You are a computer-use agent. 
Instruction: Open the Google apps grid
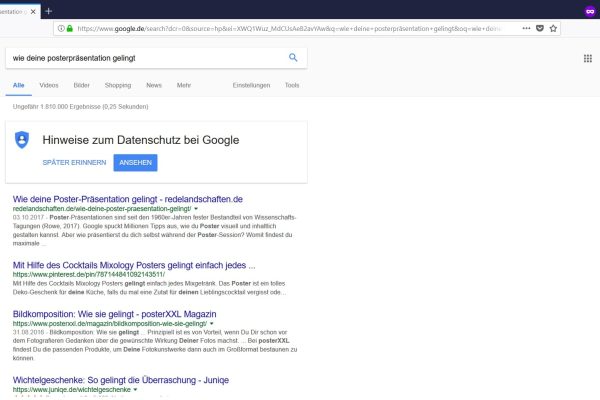click(588, 59)
